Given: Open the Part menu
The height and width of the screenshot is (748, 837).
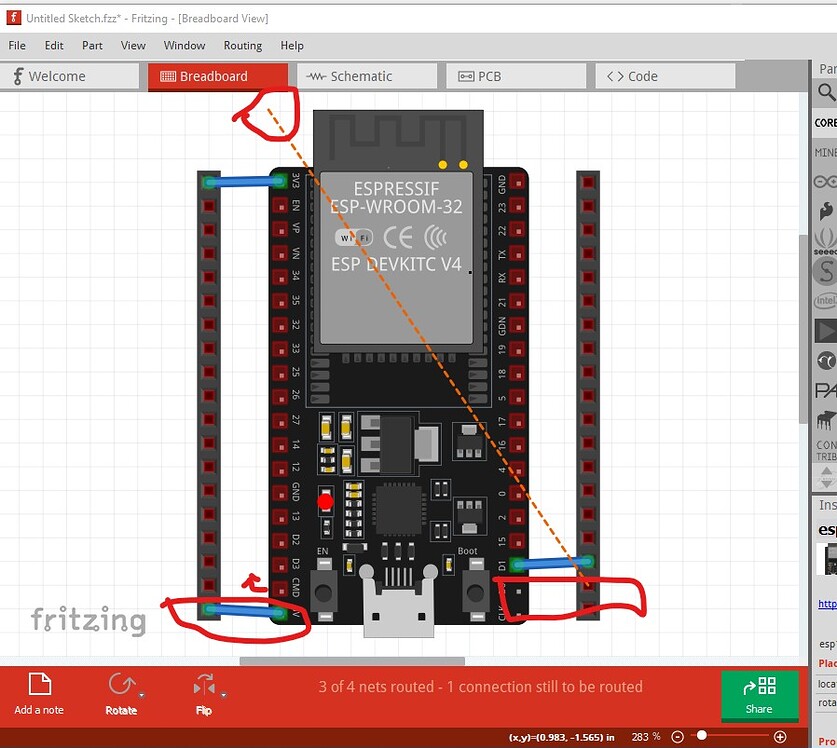Looking at the screenshot, I should point(92,45).
